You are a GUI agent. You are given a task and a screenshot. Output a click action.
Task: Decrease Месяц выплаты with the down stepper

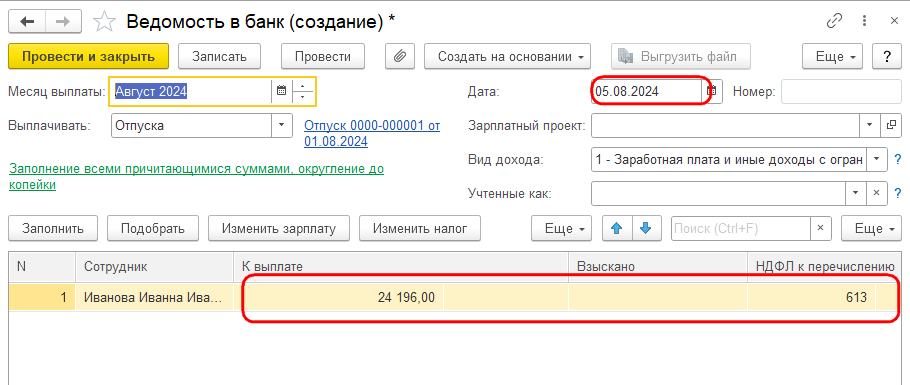[x=302, y=97]
